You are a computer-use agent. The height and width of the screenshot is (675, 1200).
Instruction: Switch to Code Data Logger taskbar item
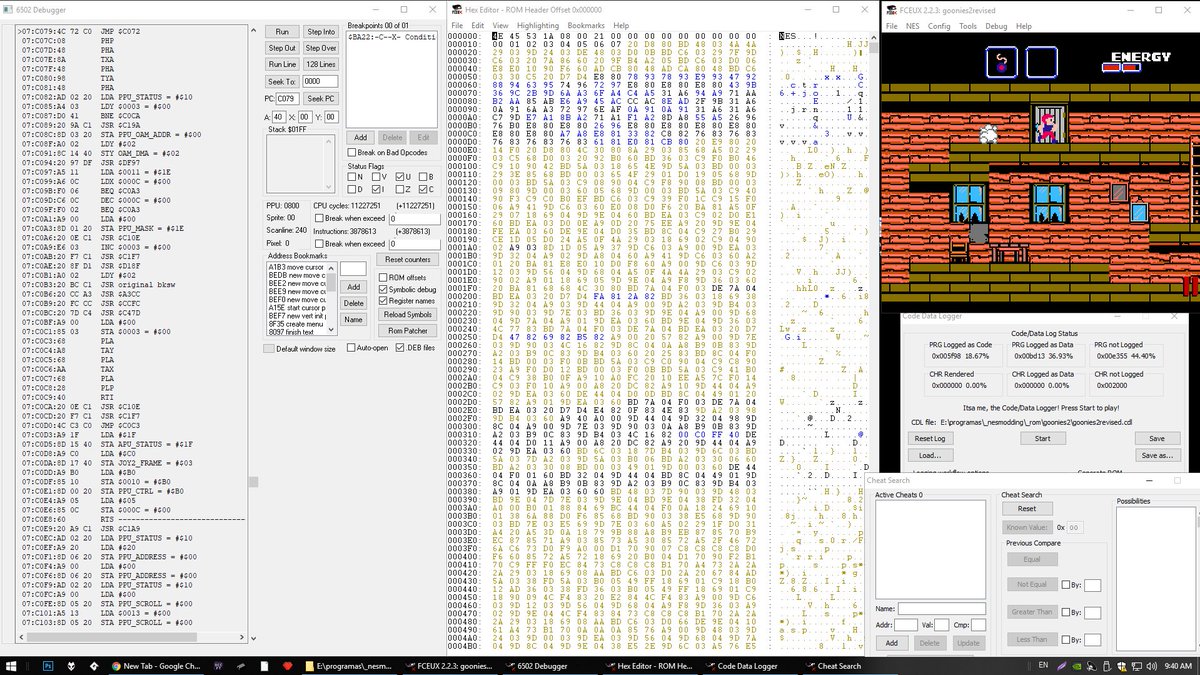click(748, 665)
